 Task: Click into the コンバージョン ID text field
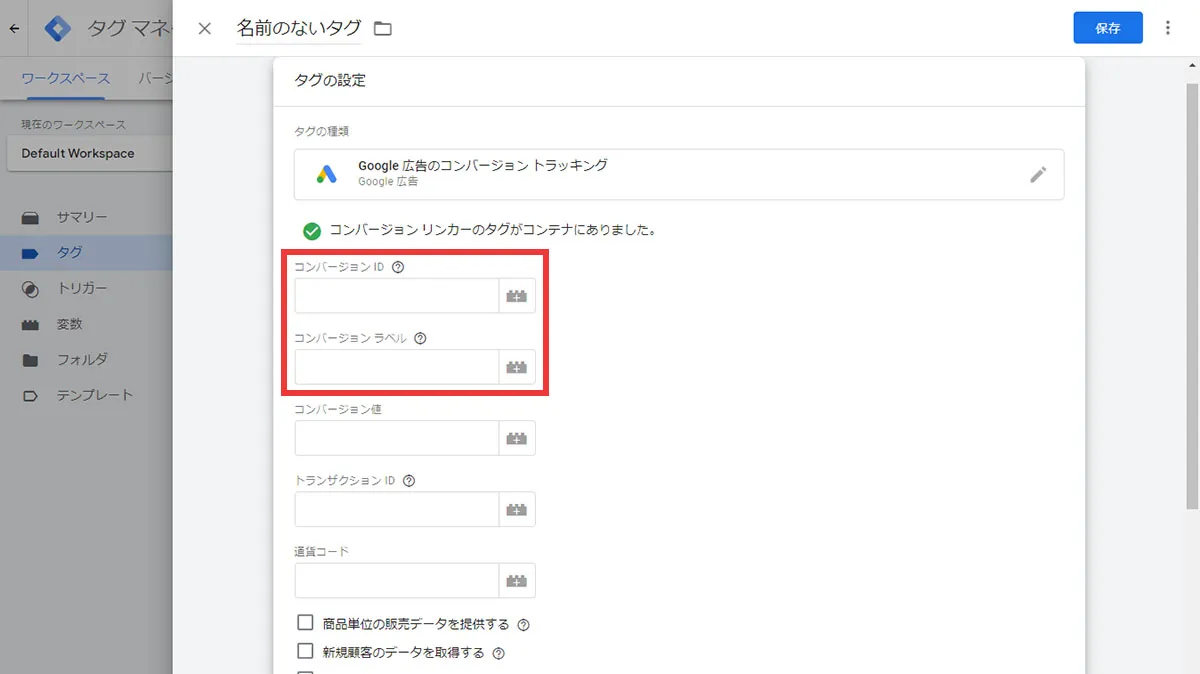(396, 296)
